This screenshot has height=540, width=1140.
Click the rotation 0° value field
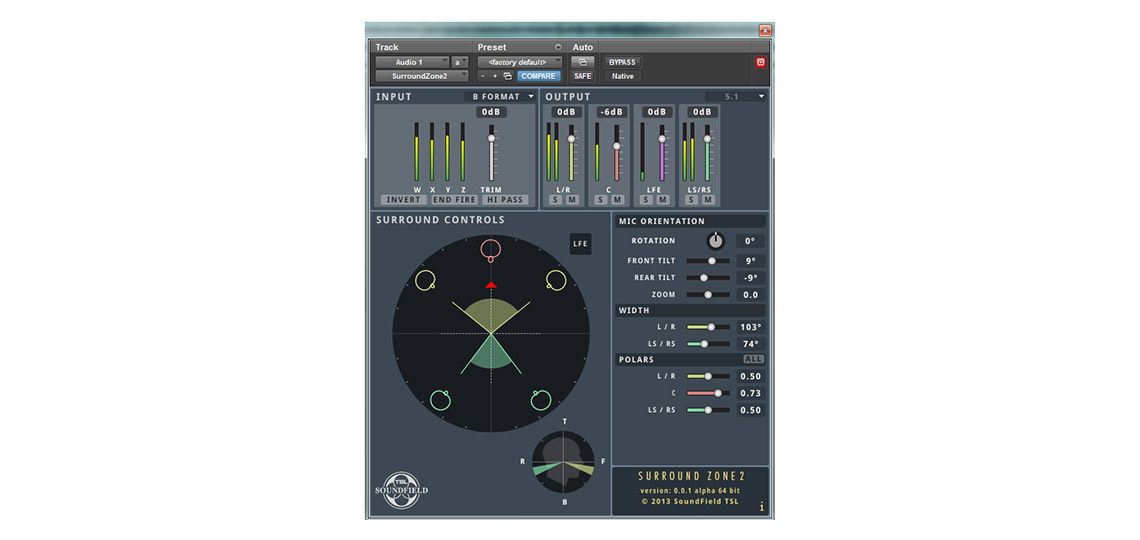[x=750, y=241]
